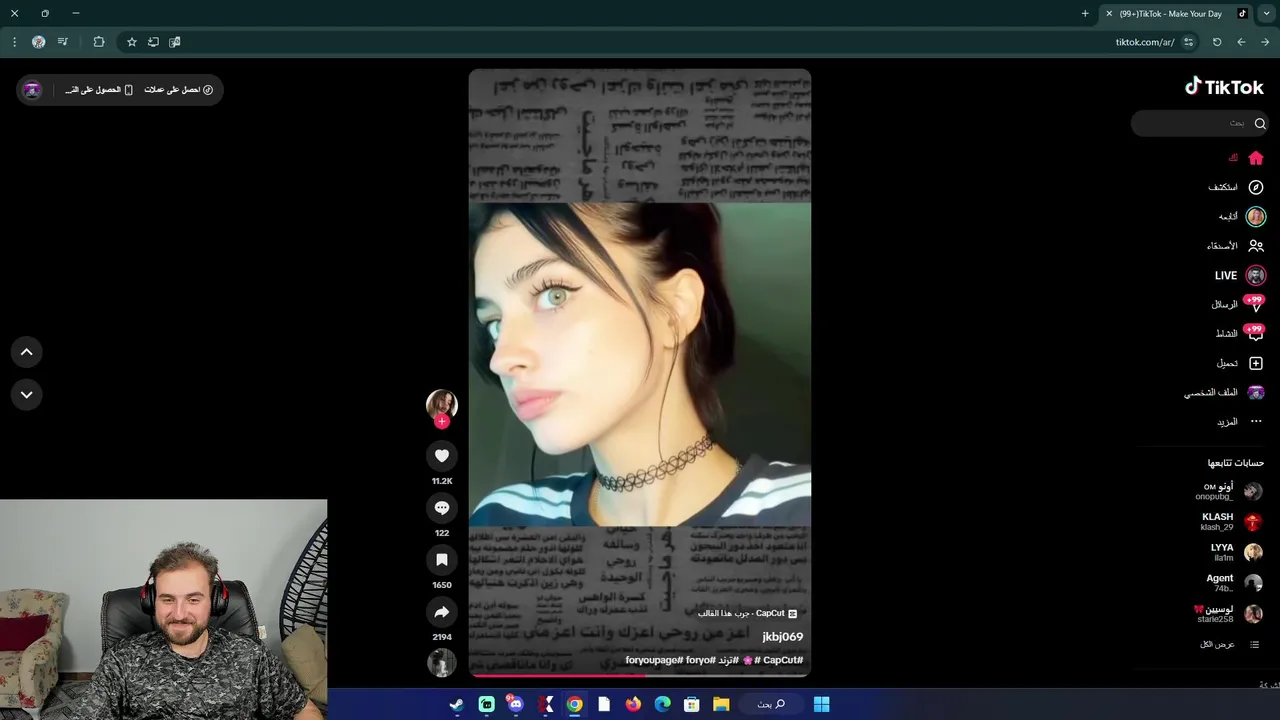Open the TikTok Home feed icon
This screenshot has height=720, width=1280.
pos(1256,158)
